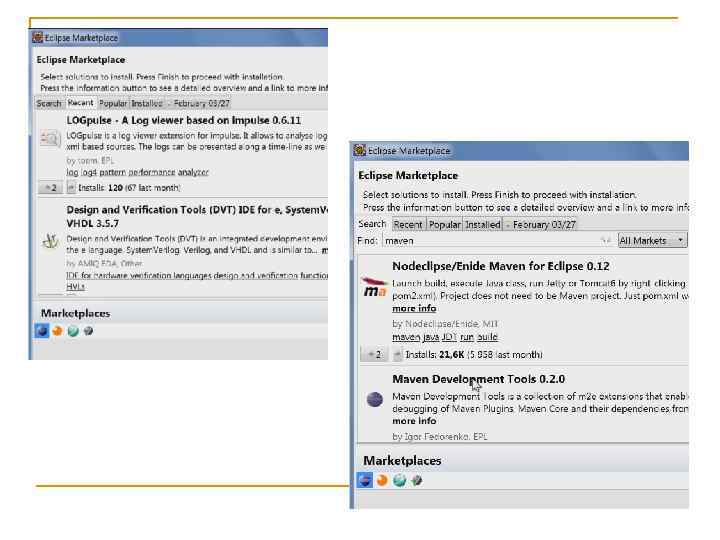Favorite Nodeclipse Maven with the star +2 button
Image resolution: width=720 pixels, height=540 pixels.
374,354
